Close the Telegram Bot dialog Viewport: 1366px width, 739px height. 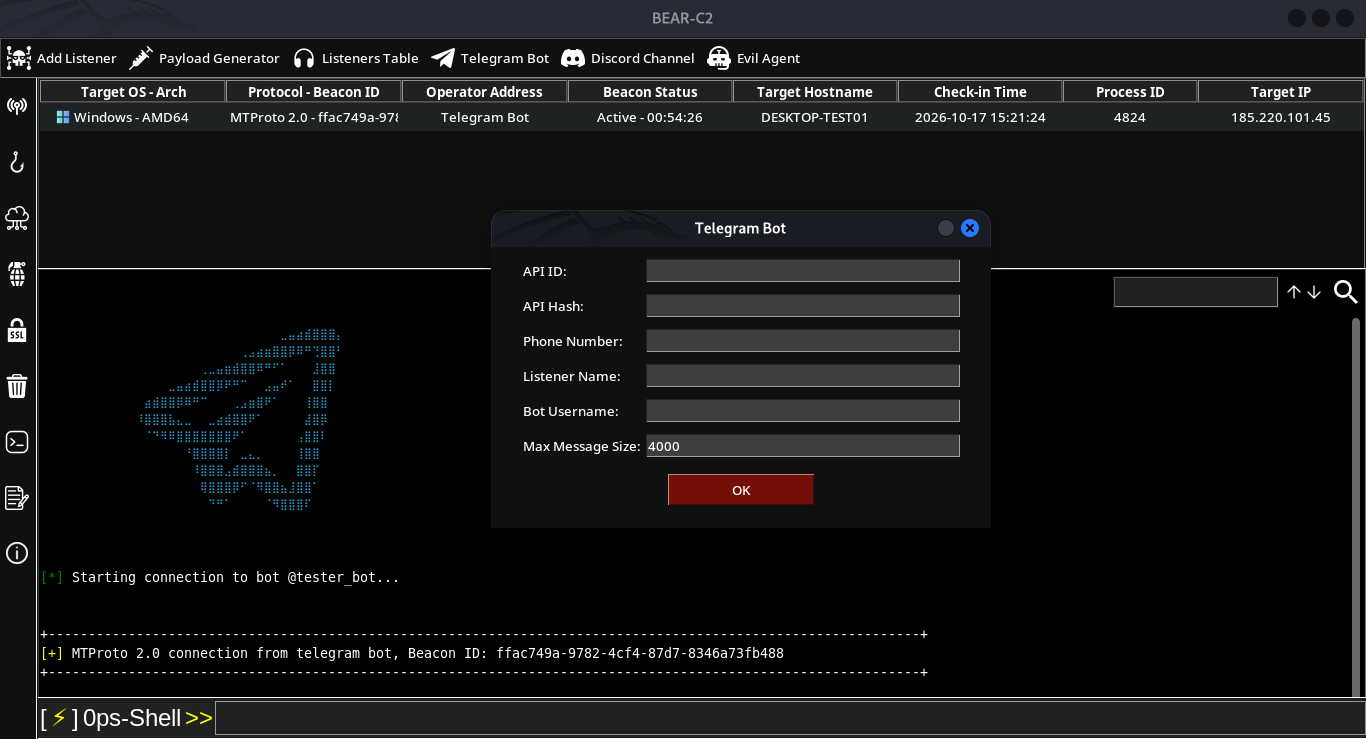coord(969,228)
